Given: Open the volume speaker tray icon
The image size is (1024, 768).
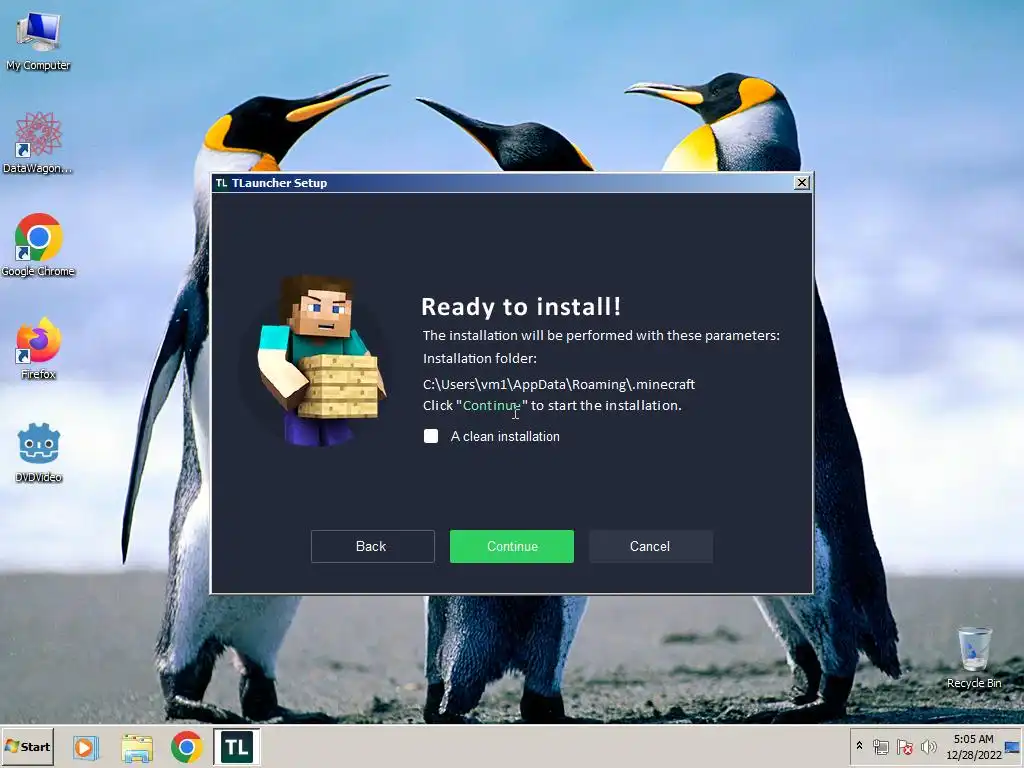Looking at the screenshot, I should point(928,746).
